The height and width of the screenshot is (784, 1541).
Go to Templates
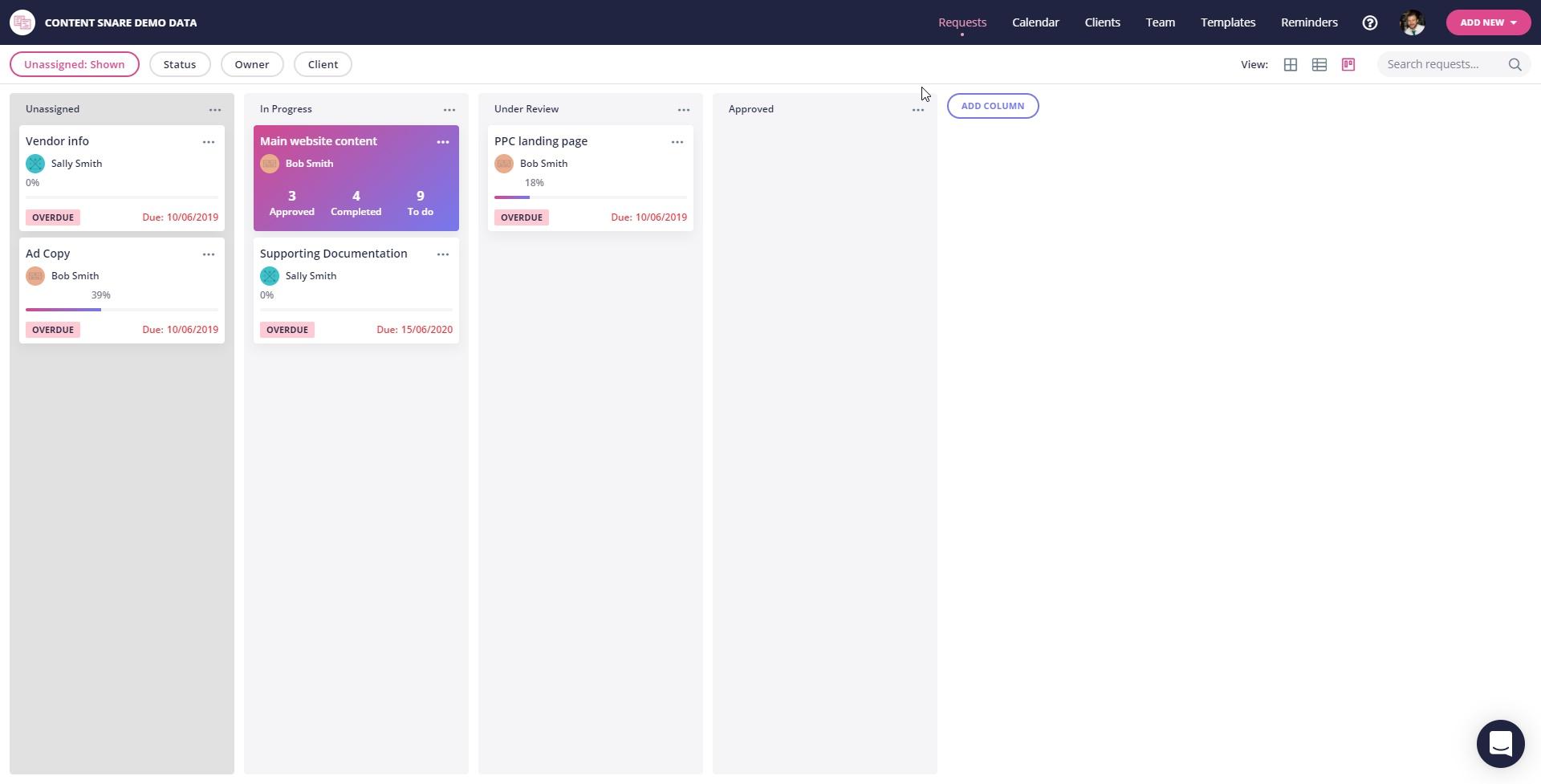click(x=1228, y=22)
